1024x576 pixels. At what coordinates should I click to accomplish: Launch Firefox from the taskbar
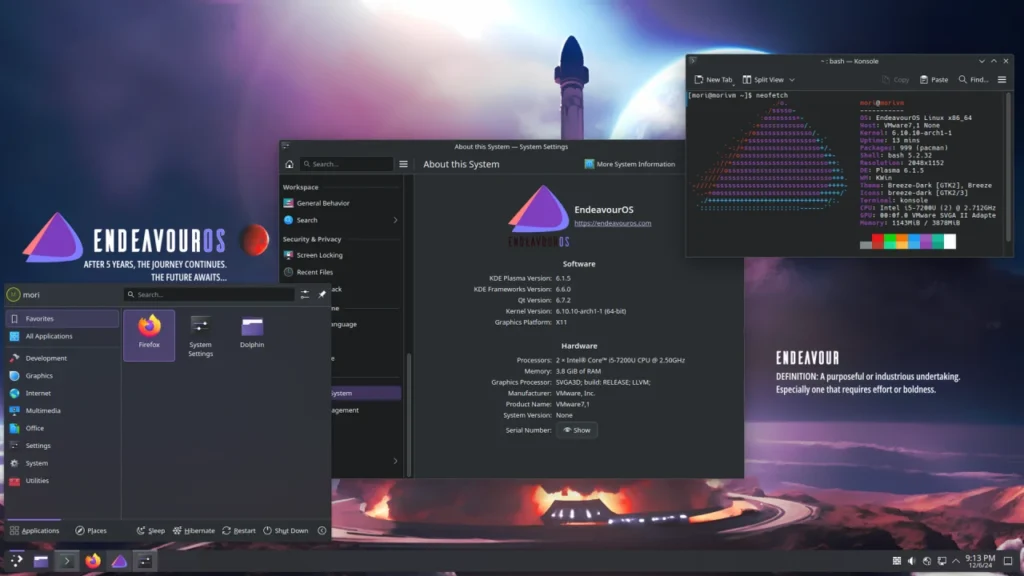pyautogui.click(x=93, y=560)
